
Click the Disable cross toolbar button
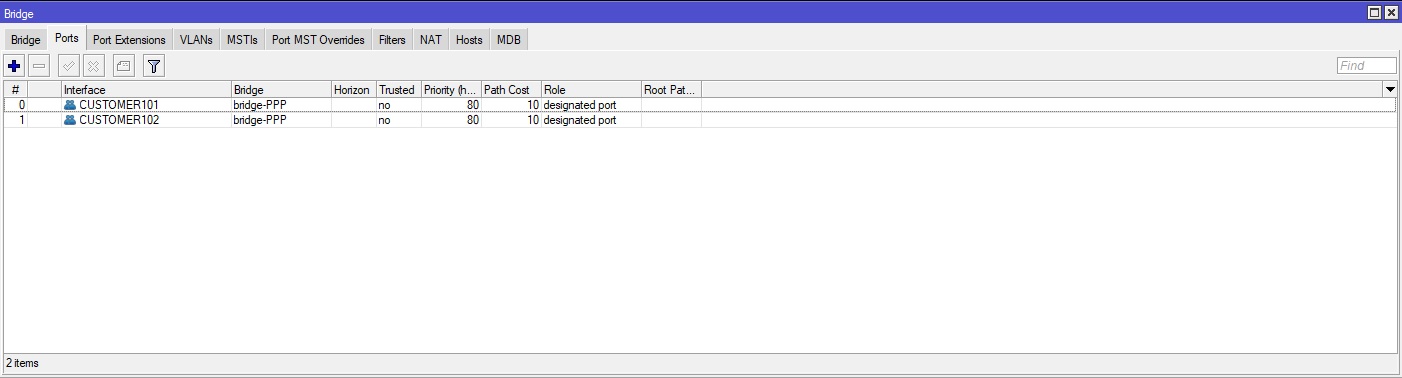pos(94,66)
